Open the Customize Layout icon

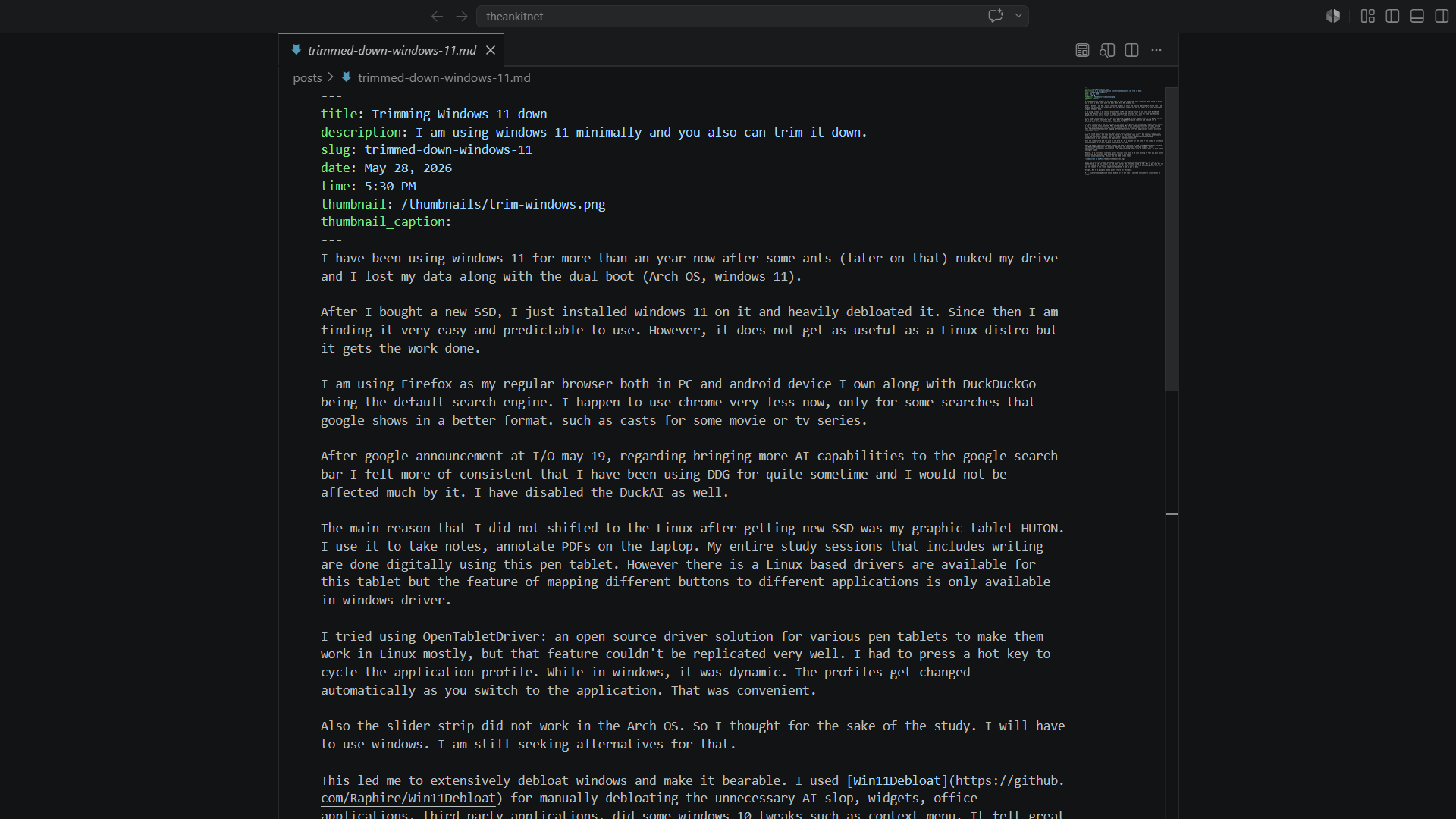1368,16
